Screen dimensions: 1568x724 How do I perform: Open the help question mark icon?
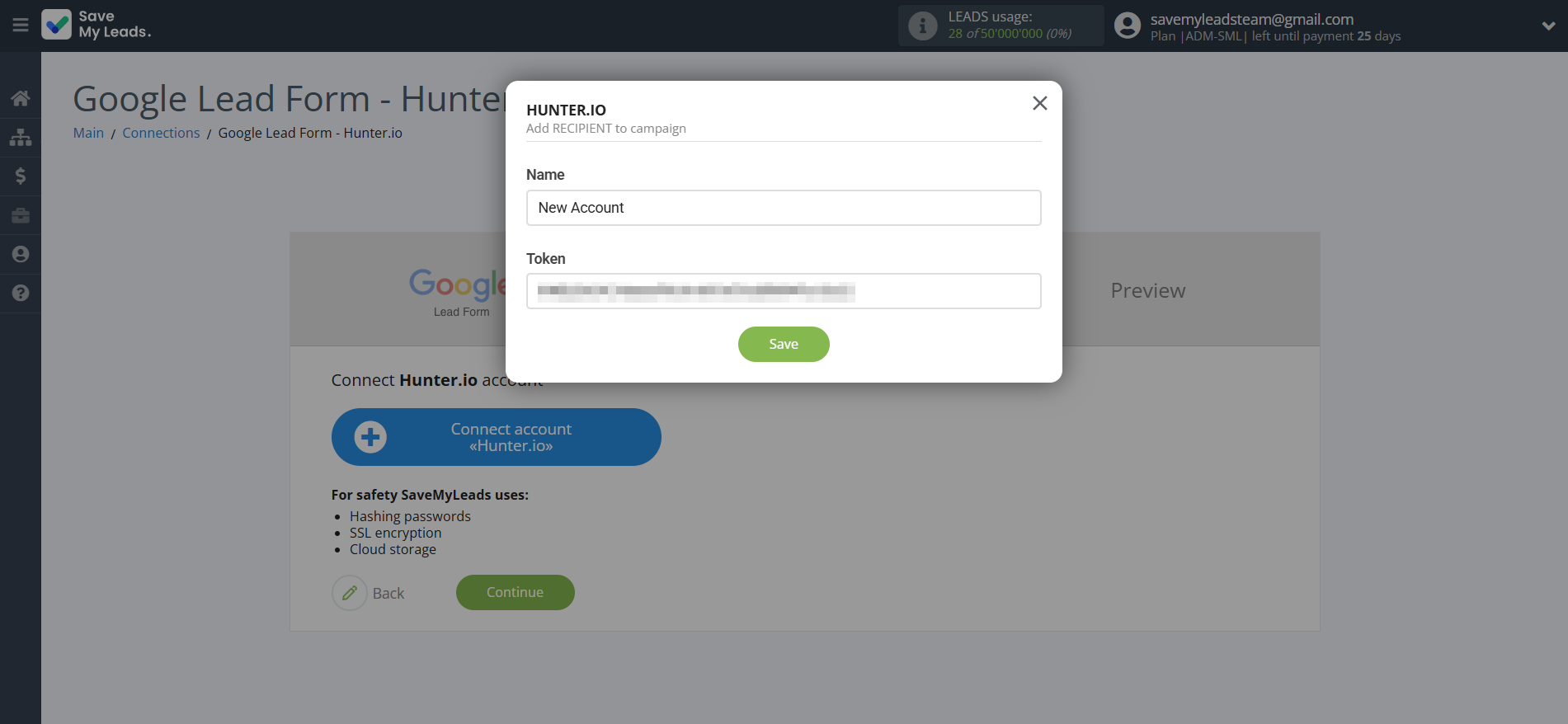tap(21, 293)
